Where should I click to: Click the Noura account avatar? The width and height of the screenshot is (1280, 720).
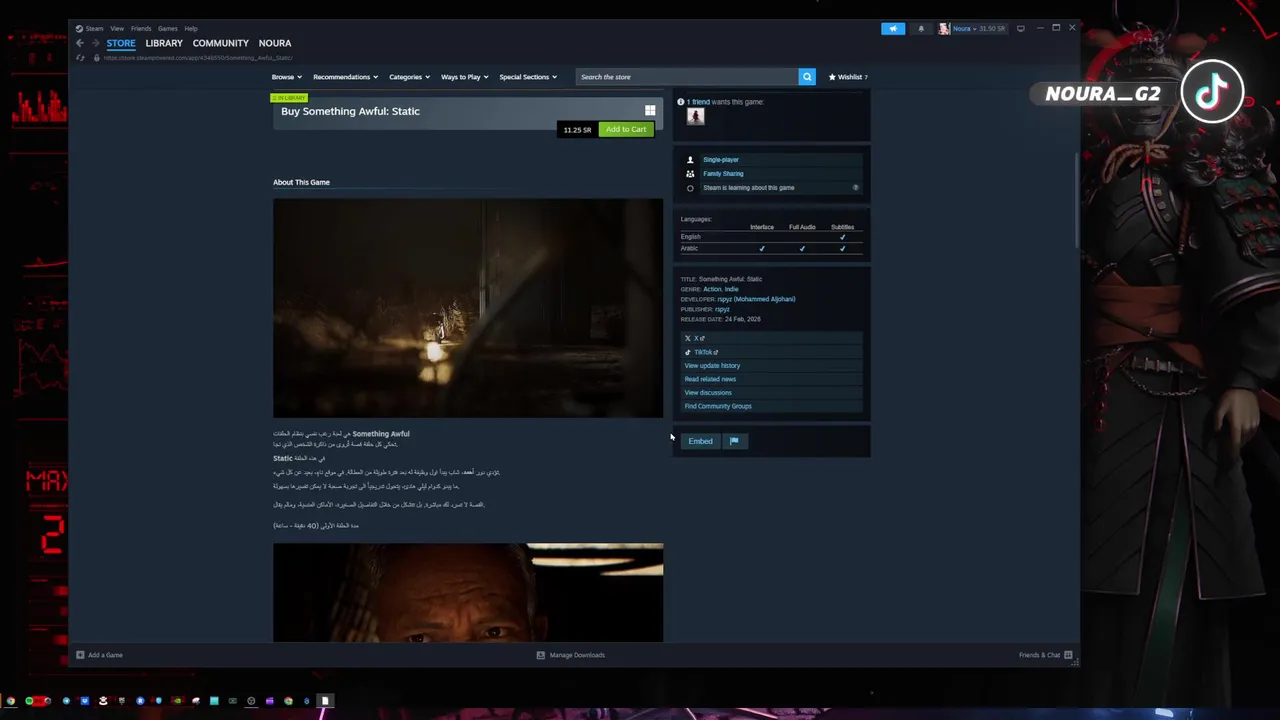tap(944, 28)
